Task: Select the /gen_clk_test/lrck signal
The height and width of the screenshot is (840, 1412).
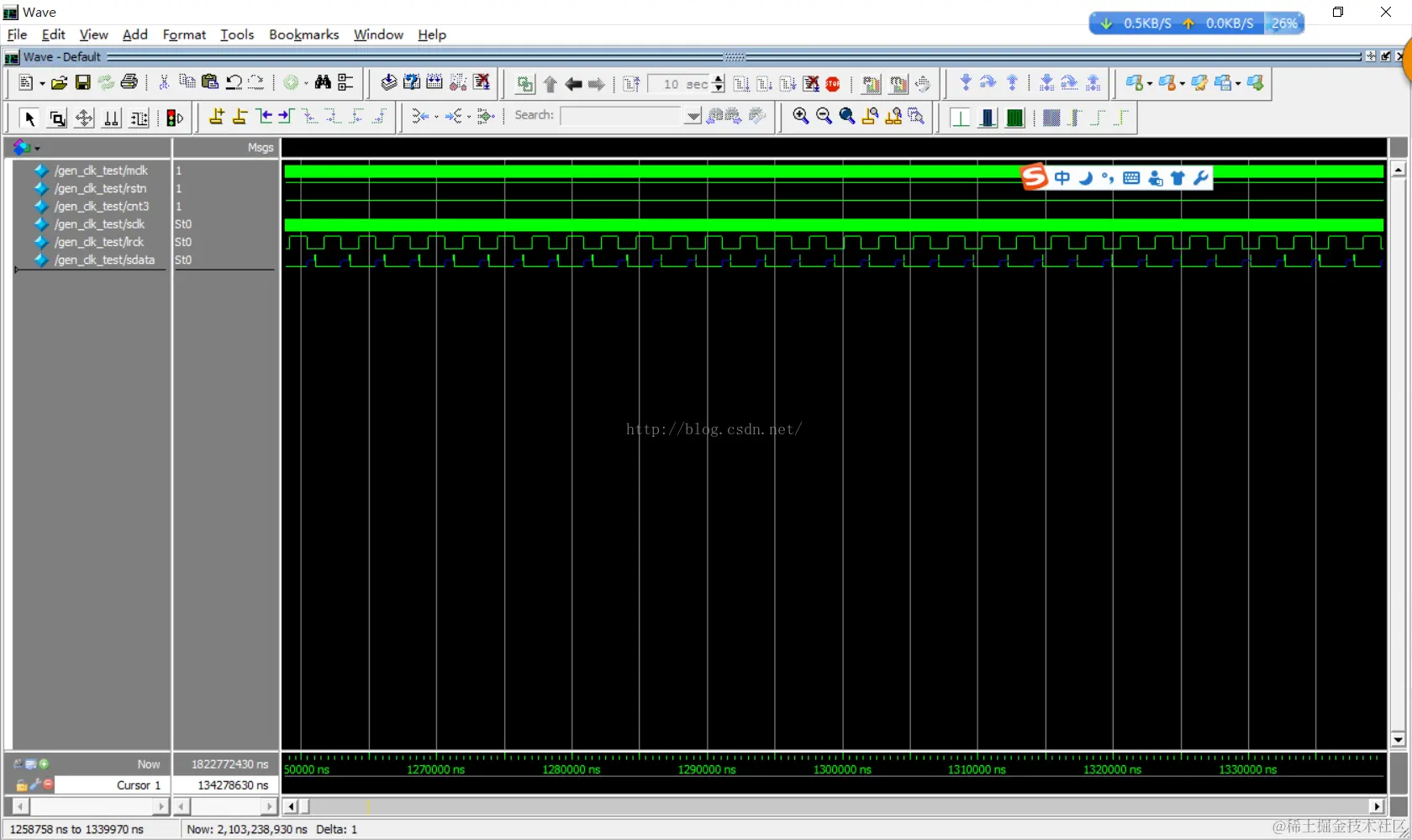Action: click(x=98, y=242)
